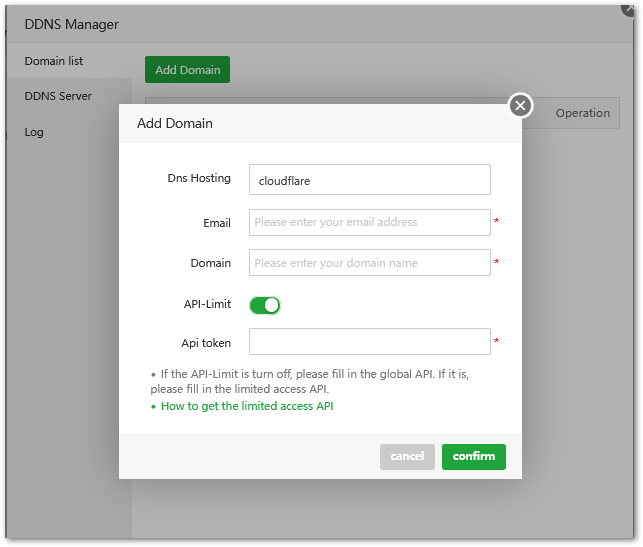Close the Add Domain dialog with X icon
This screenshot has width=643, height=547.
coord(520,105)
